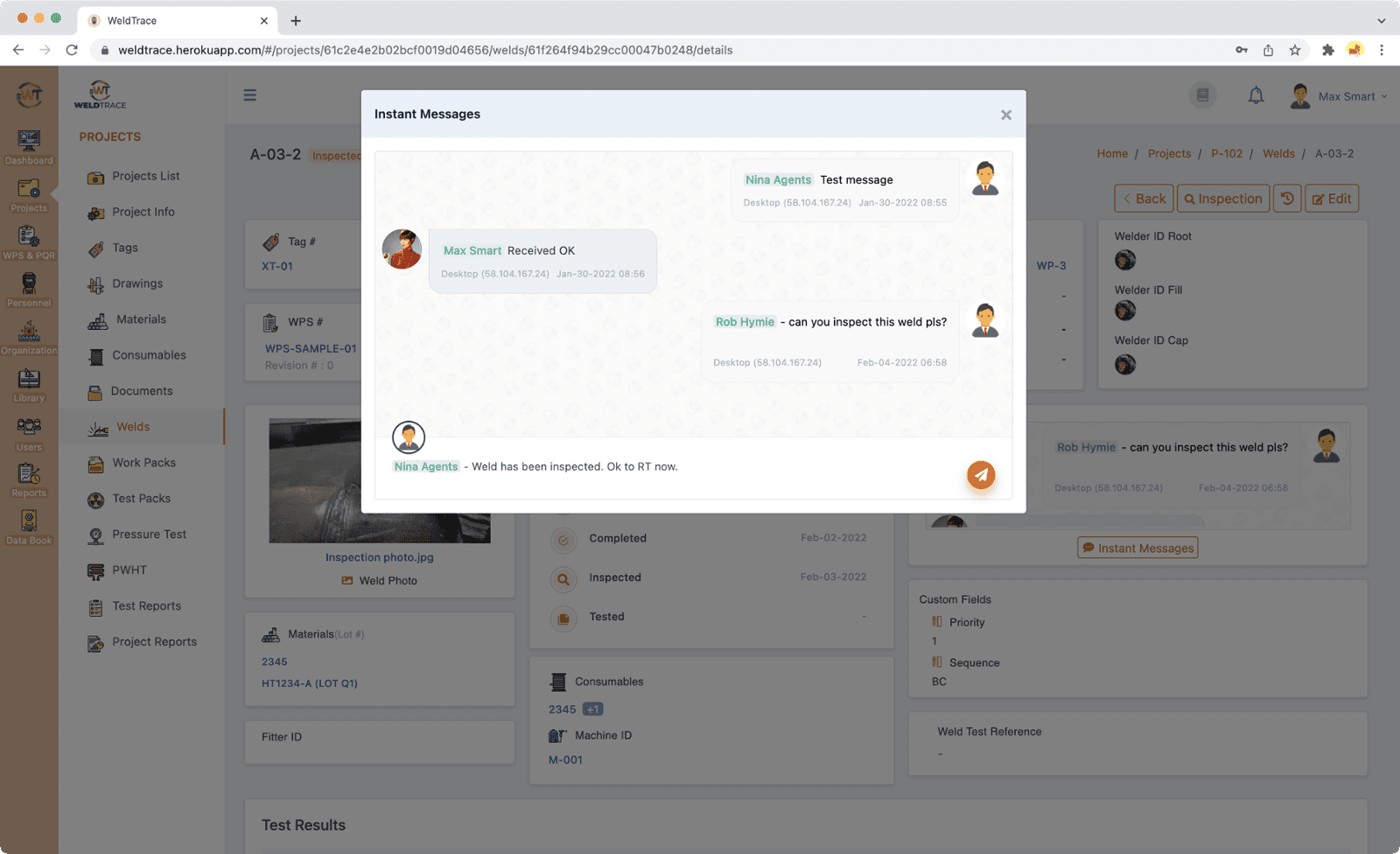Open the notifications bell
The width and height of the screenshot is (1400, 854).
(1256, 96)
